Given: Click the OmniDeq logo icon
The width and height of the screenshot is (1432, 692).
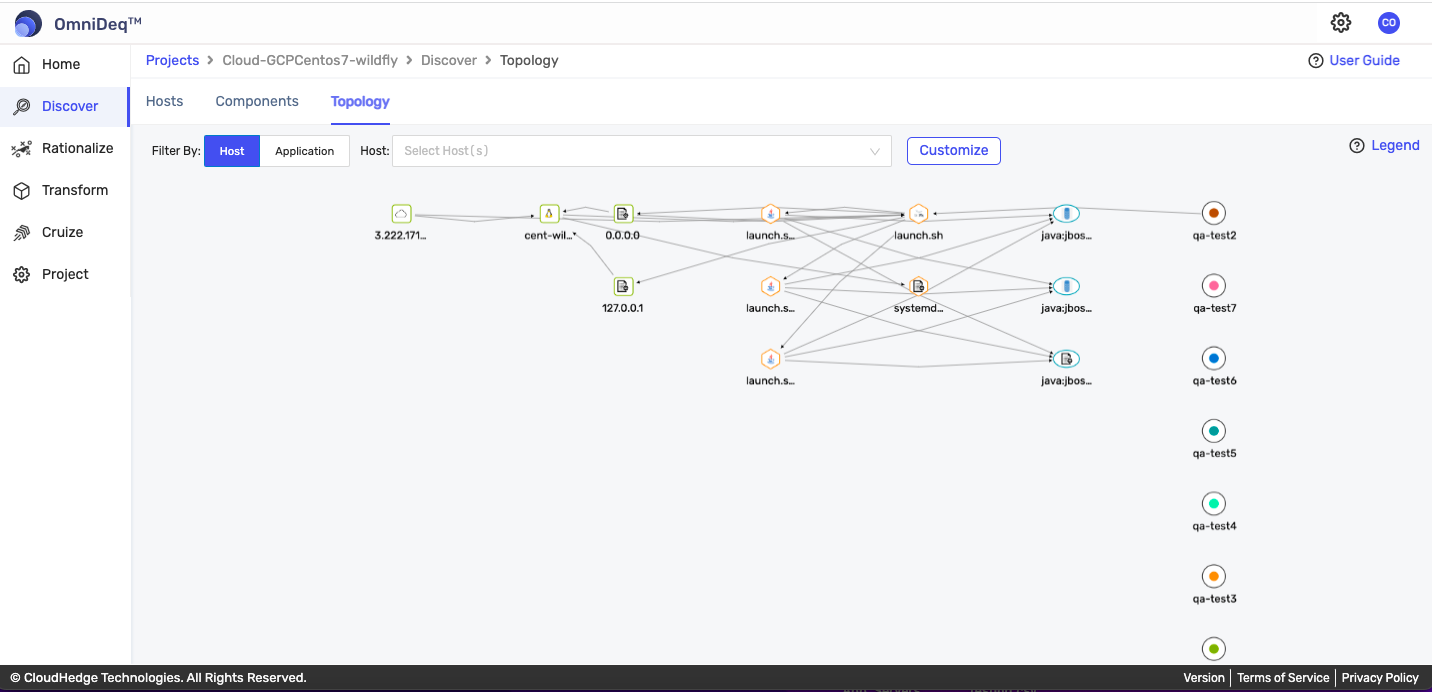Looking at the screenshot, I should [x=28, y=22].
